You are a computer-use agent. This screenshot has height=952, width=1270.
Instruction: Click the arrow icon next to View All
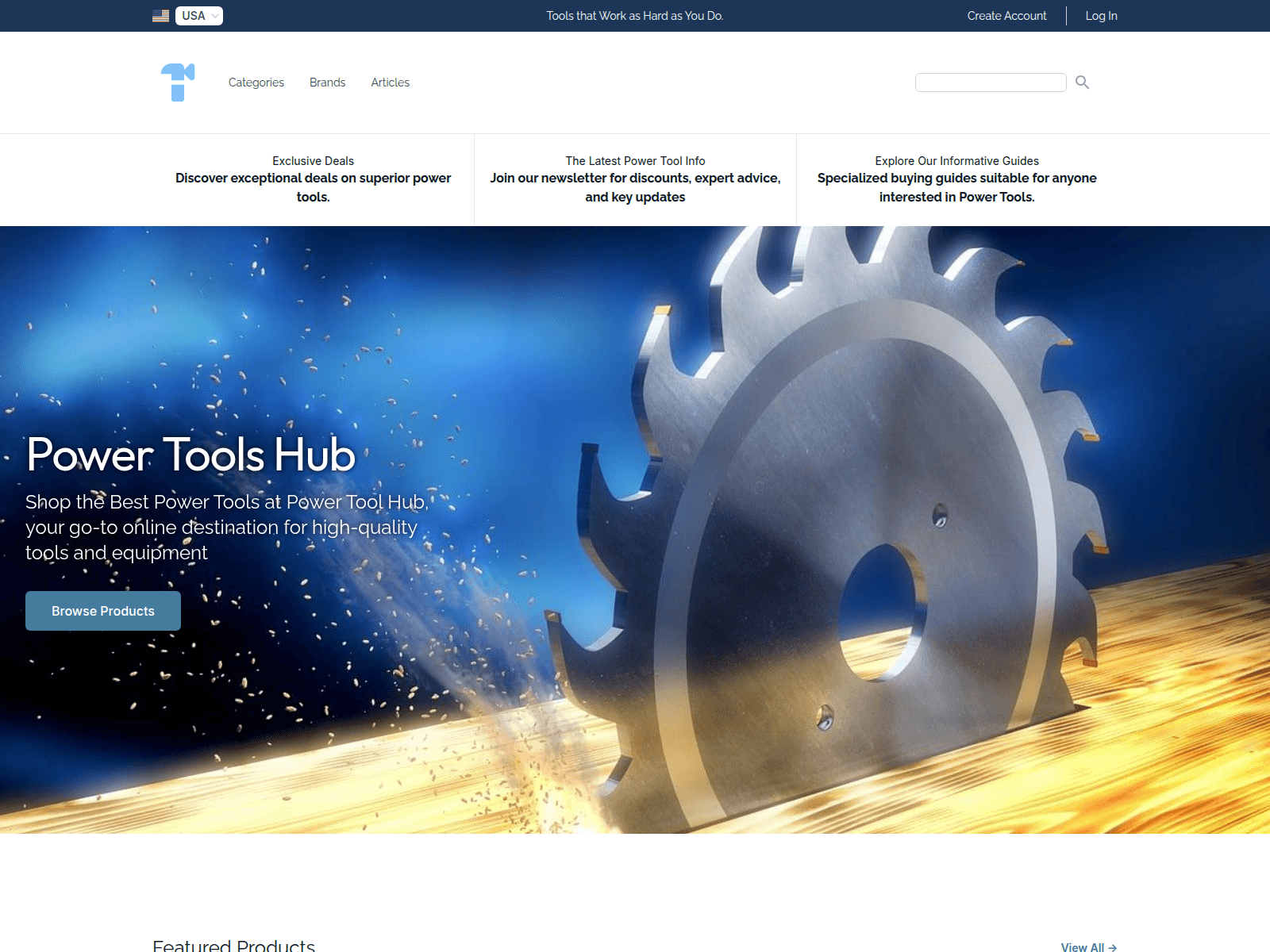click(1111, 947)
